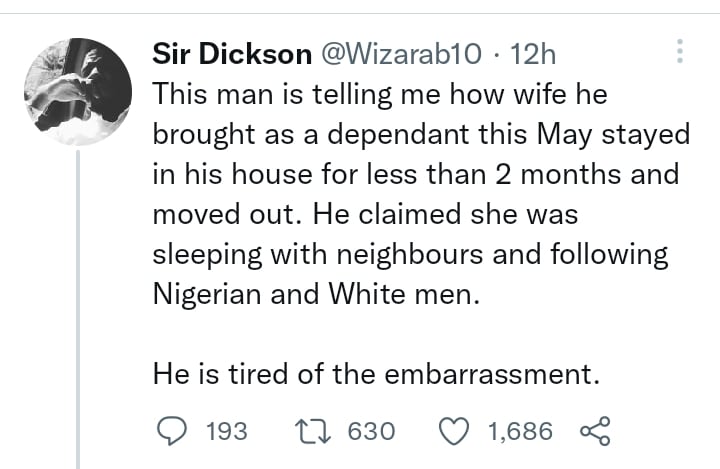This screenshot has height=469, width=720.
Task: Like the tweet with the heart icon
Action: pyautogui.click(x=454, y=431)
